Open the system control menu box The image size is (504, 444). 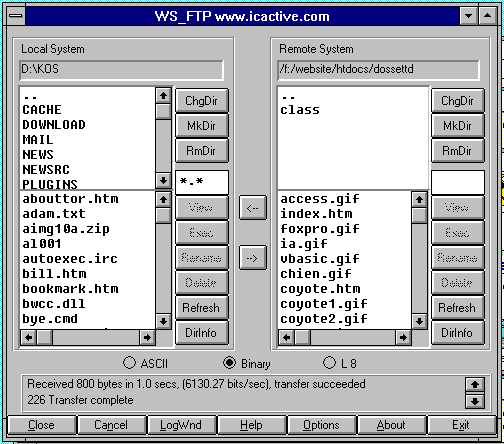(x=16, y=16)
